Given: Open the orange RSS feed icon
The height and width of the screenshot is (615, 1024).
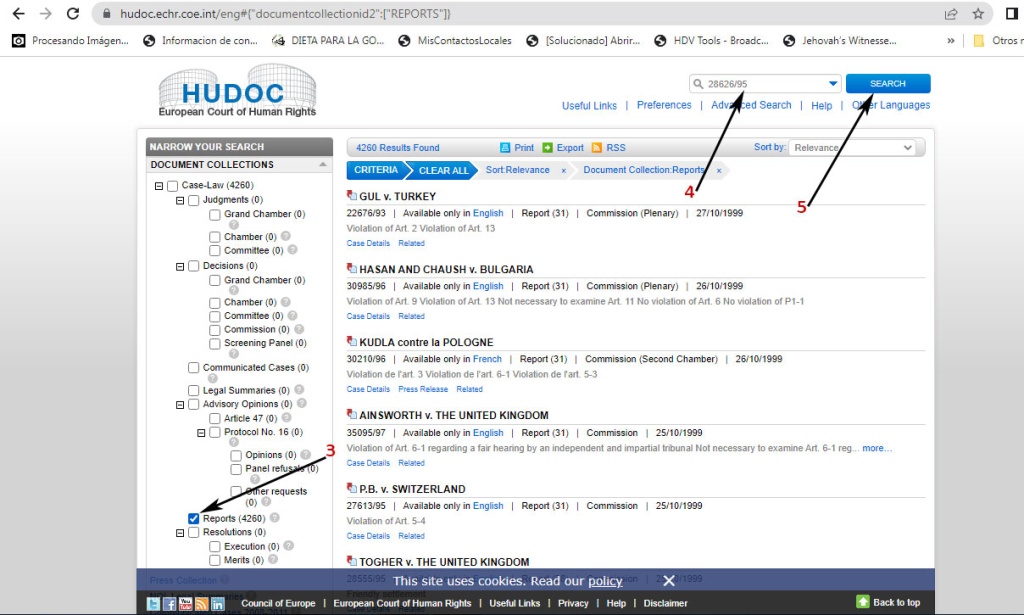Looking at the screenshot, I should tap(596, 148).
